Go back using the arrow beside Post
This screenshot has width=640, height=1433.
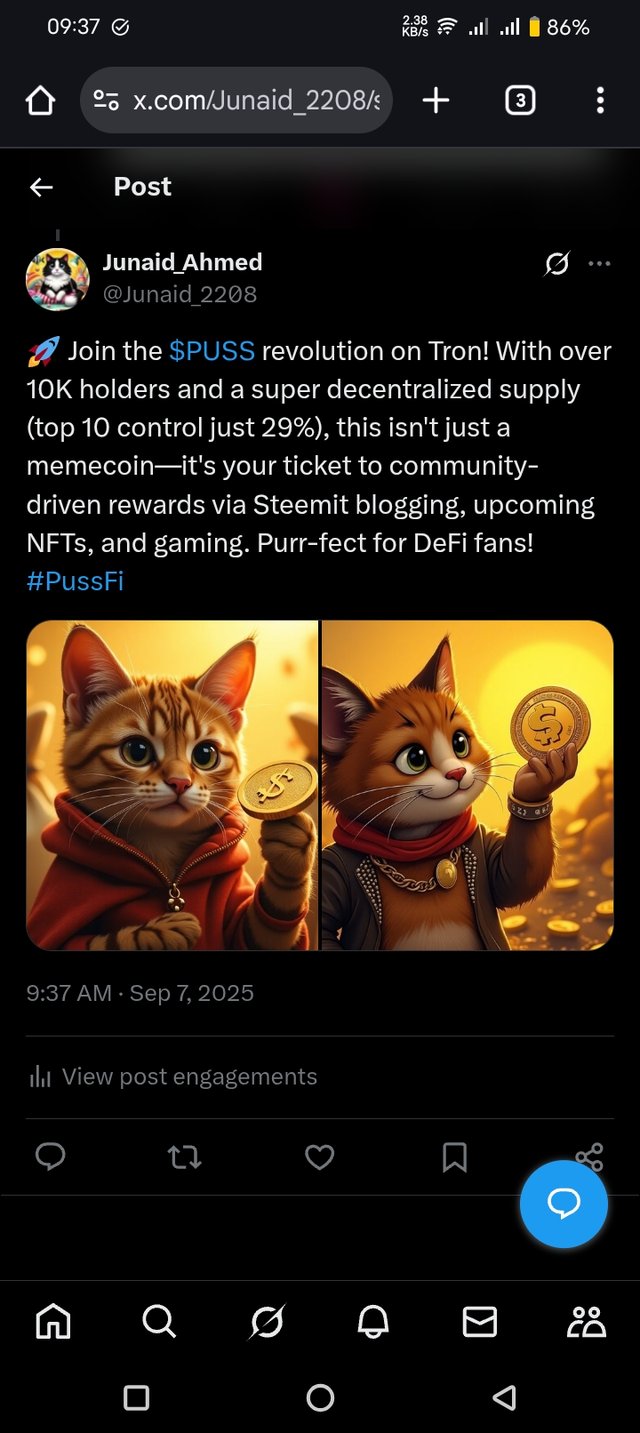coord(41,187)
